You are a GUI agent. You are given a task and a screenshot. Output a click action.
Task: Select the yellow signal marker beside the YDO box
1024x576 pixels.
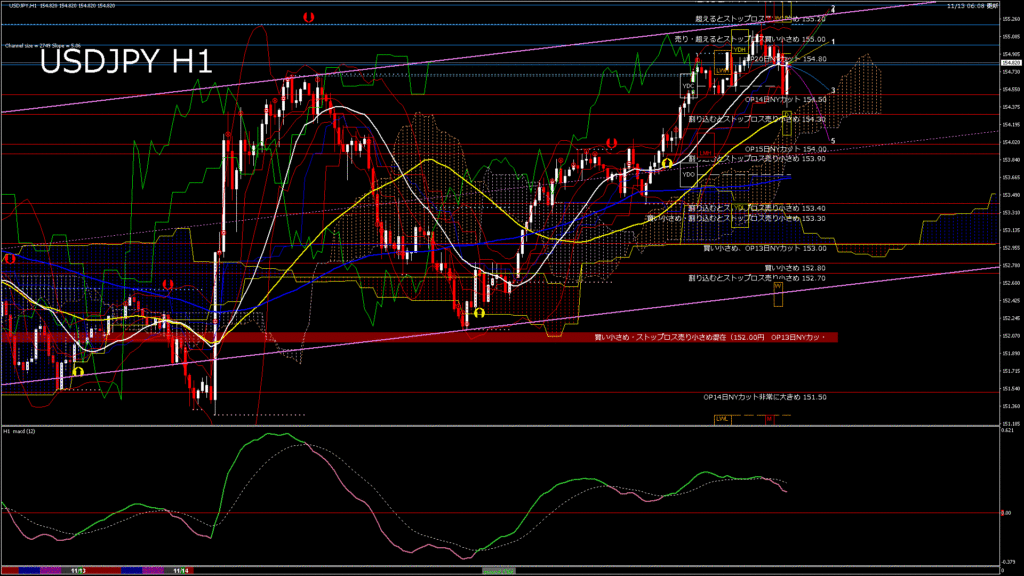(667, 163)
